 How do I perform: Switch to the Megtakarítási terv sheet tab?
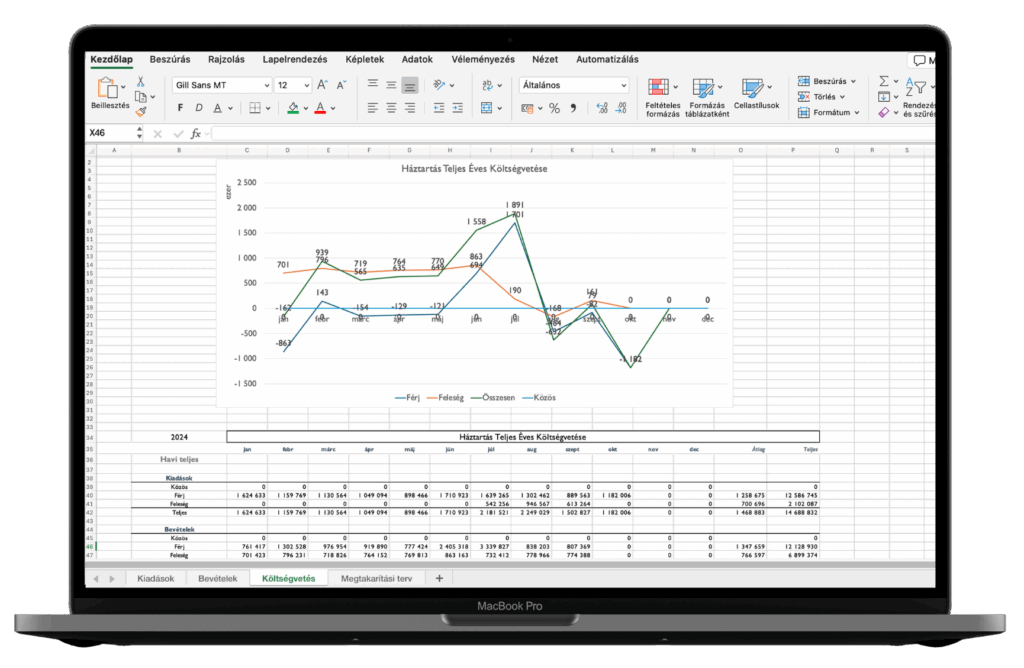[377, 579]
